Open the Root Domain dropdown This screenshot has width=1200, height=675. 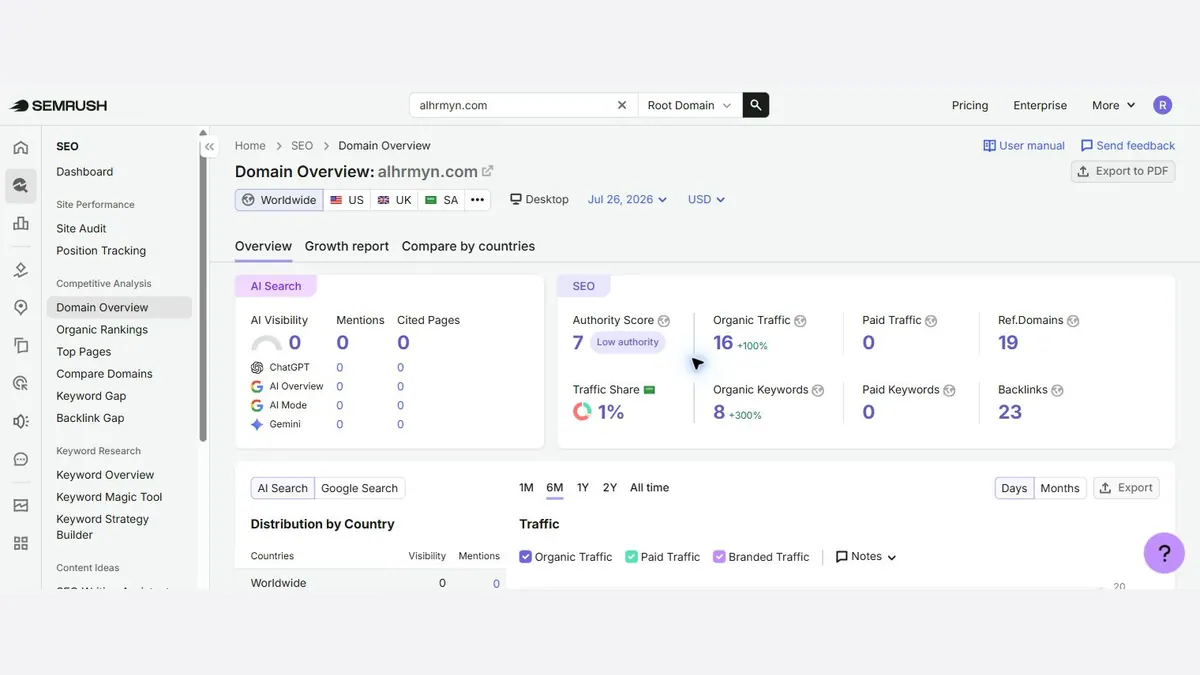[689, 105]
